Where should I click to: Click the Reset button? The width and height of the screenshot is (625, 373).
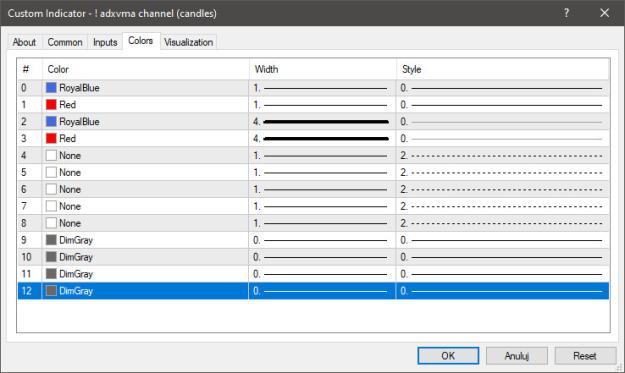point(585,355)
